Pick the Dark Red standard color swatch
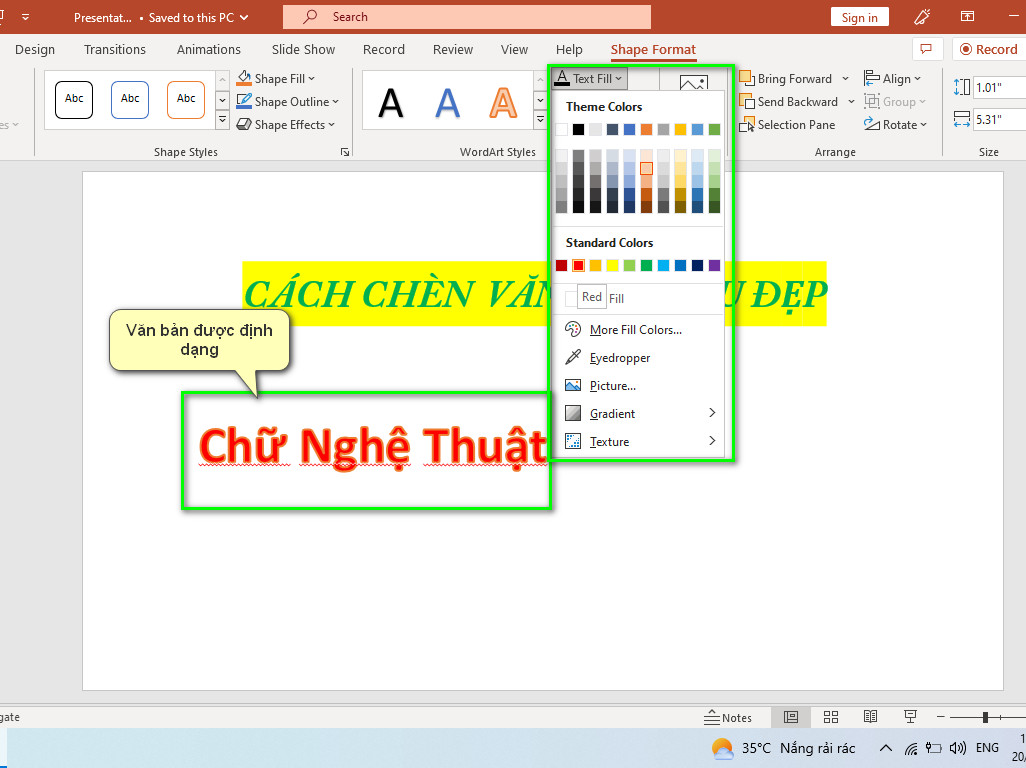This screenshot has width=1026, height=768. point(561,265)
